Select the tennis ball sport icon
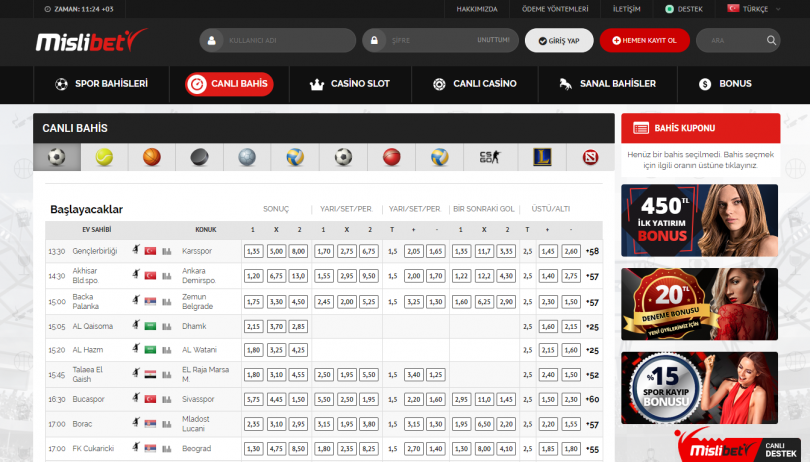 click(104, 157)
